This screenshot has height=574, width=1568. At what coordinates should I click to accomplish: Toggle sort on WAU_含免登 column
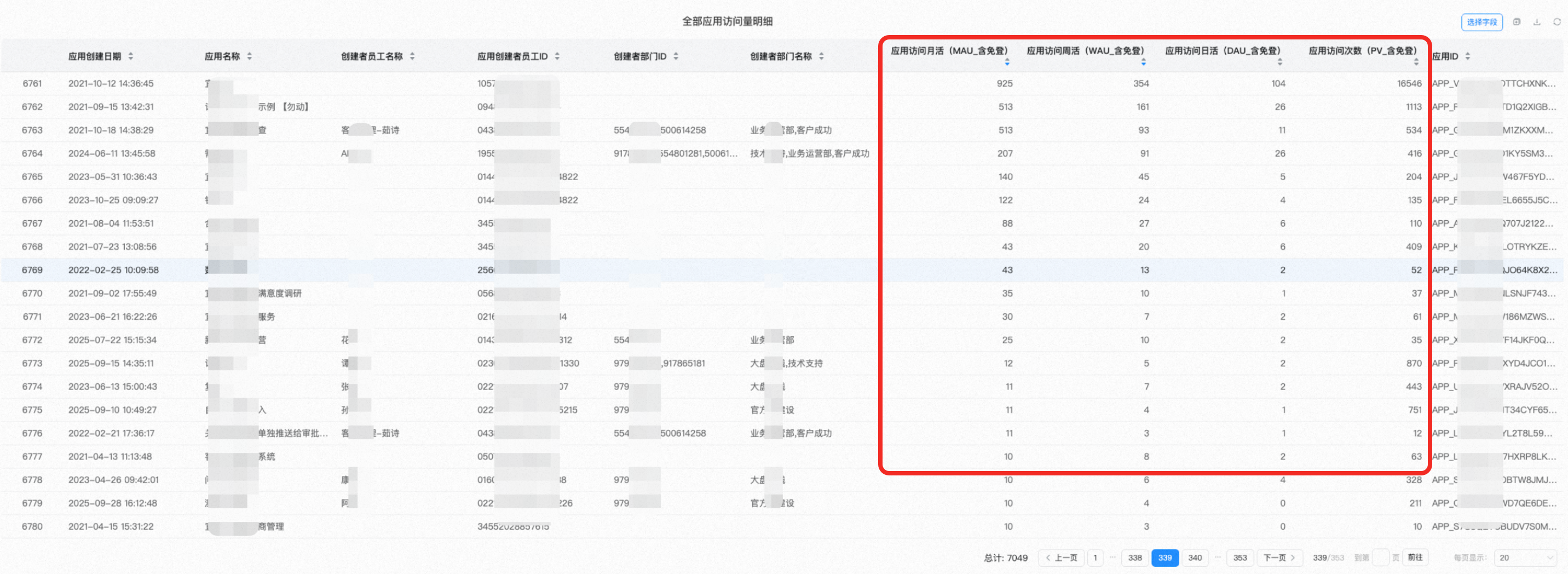tap(1143, 62)
